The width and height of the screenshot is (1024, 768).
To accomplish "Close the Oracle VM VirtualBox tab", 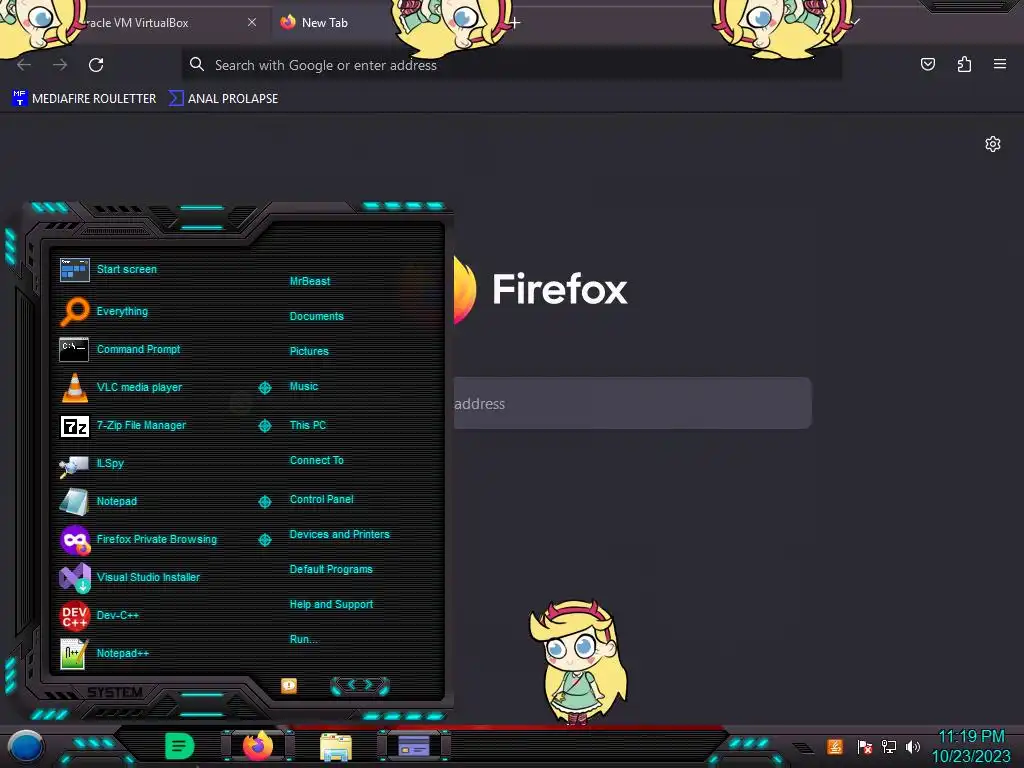I will click(x=251, y=22).
